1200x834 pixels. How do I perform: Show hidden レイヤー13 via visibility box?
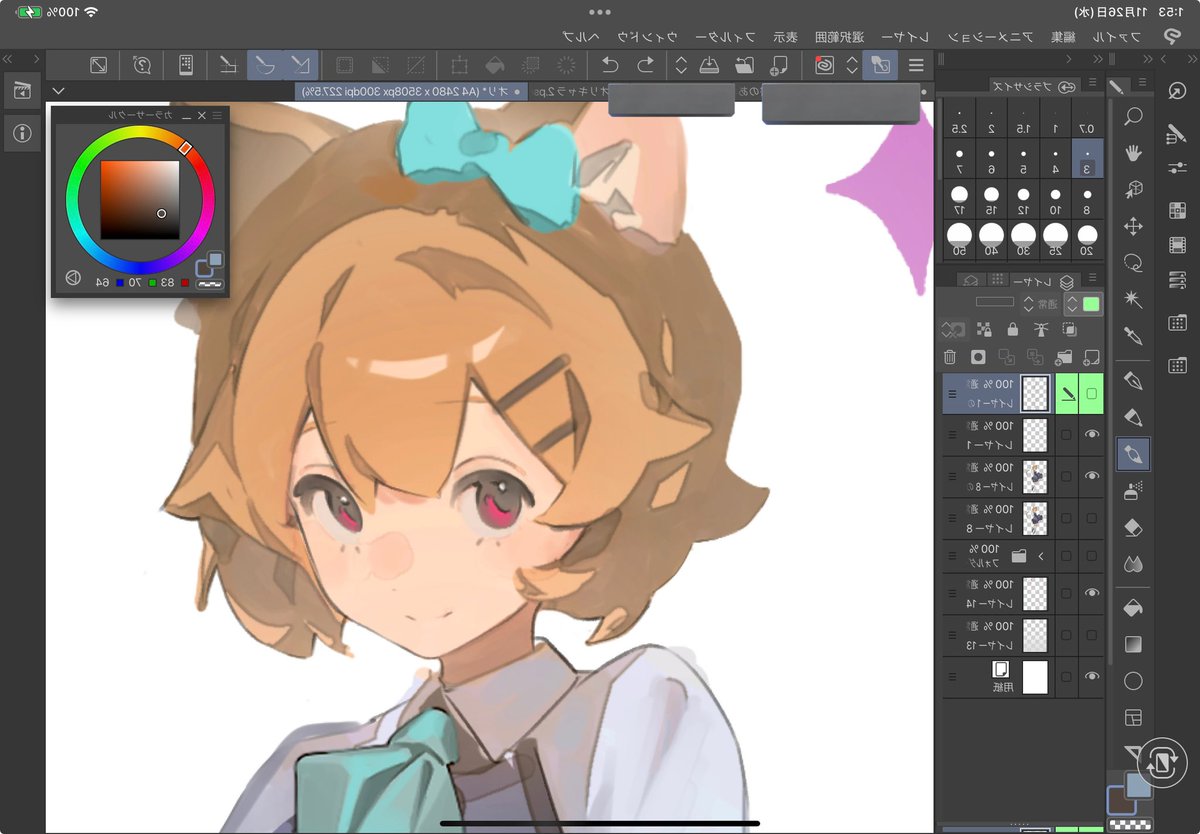1091,635
